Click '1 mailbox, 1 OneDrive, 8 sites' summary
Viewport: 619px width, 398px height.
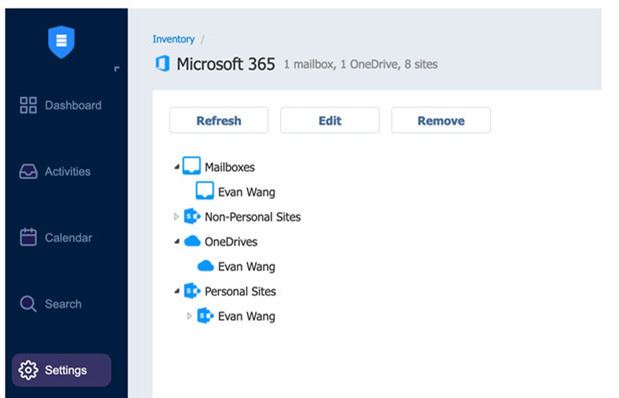[361, 64]
